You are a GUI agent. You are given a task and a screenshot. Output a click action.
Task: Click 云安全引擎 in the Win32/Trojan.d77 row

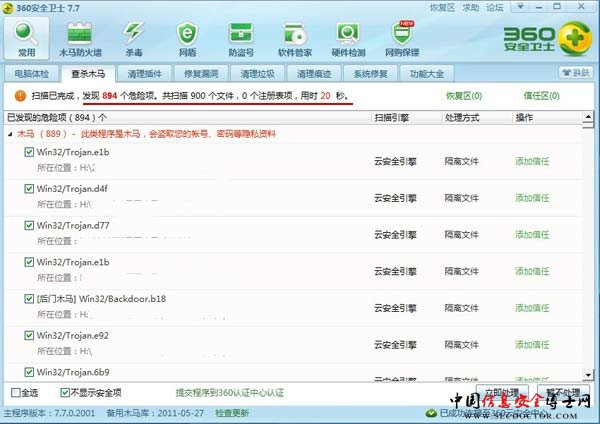click(x=395, y=235)
